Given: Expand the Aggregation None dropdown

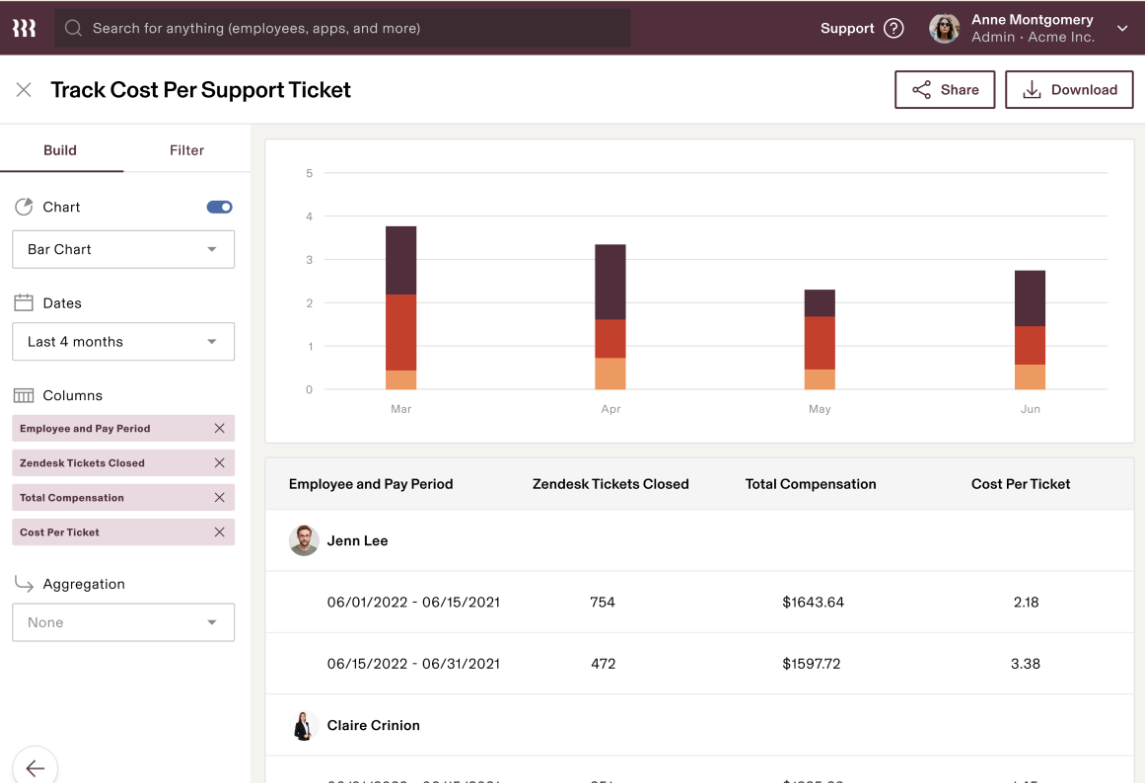Looking at the screenshot, I should pyautogui.click(x=123, y=622).
